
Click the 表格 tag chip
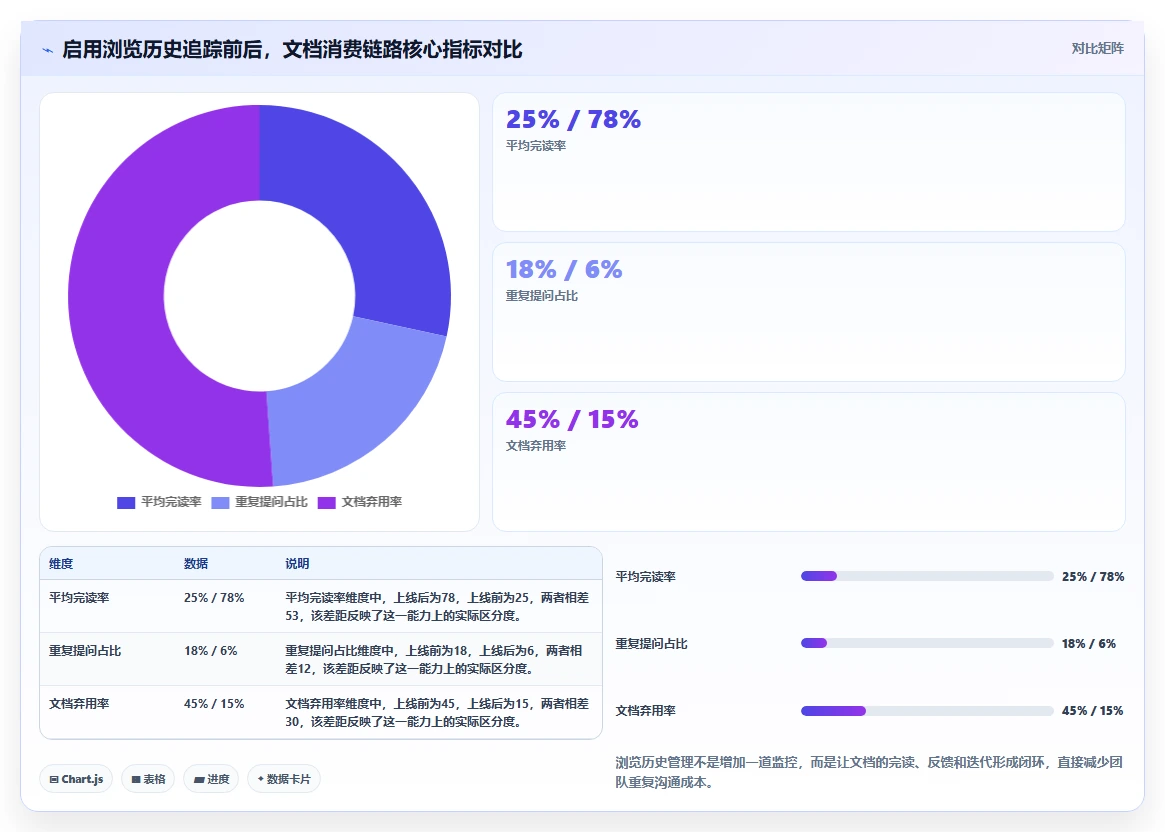148,779
